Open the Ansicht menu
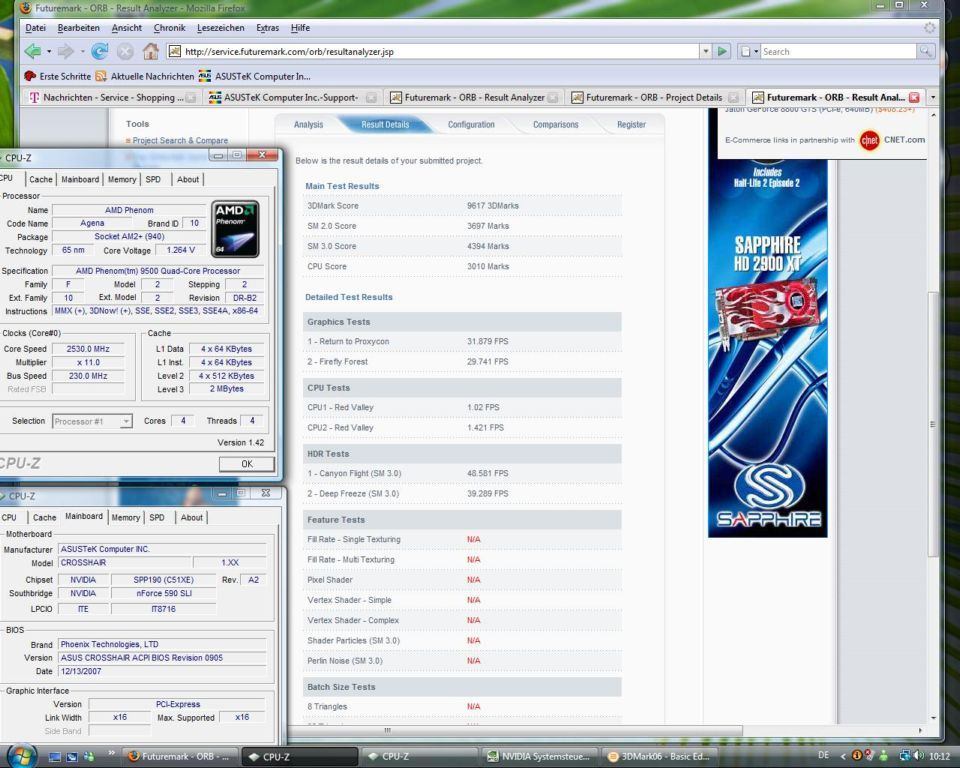This screenshot has height=768, width=960. [127, 28]
